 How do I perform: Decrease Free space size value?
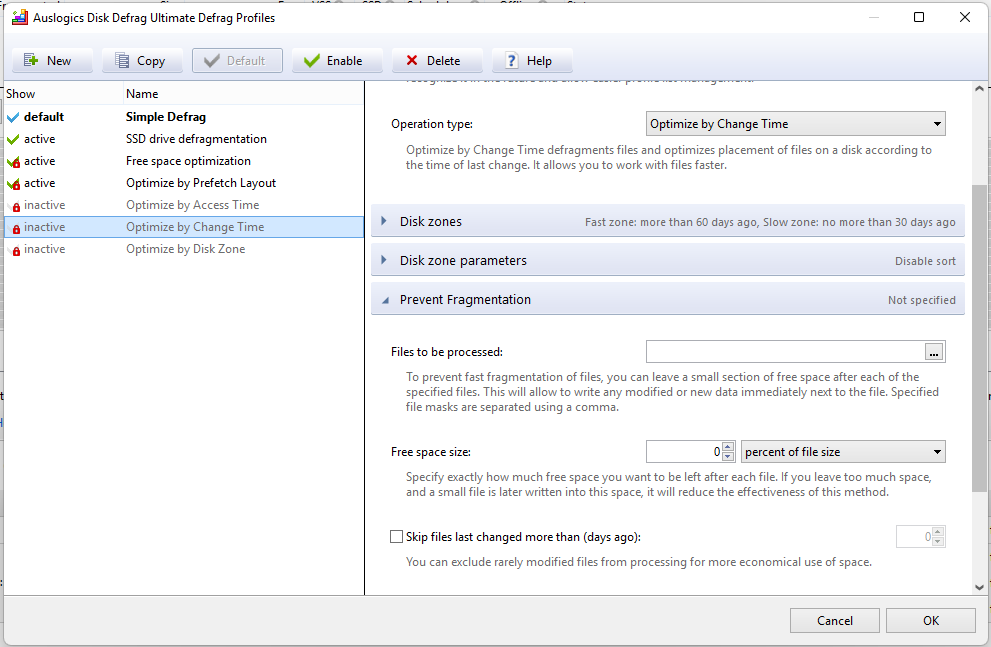[x=728, y=457]
